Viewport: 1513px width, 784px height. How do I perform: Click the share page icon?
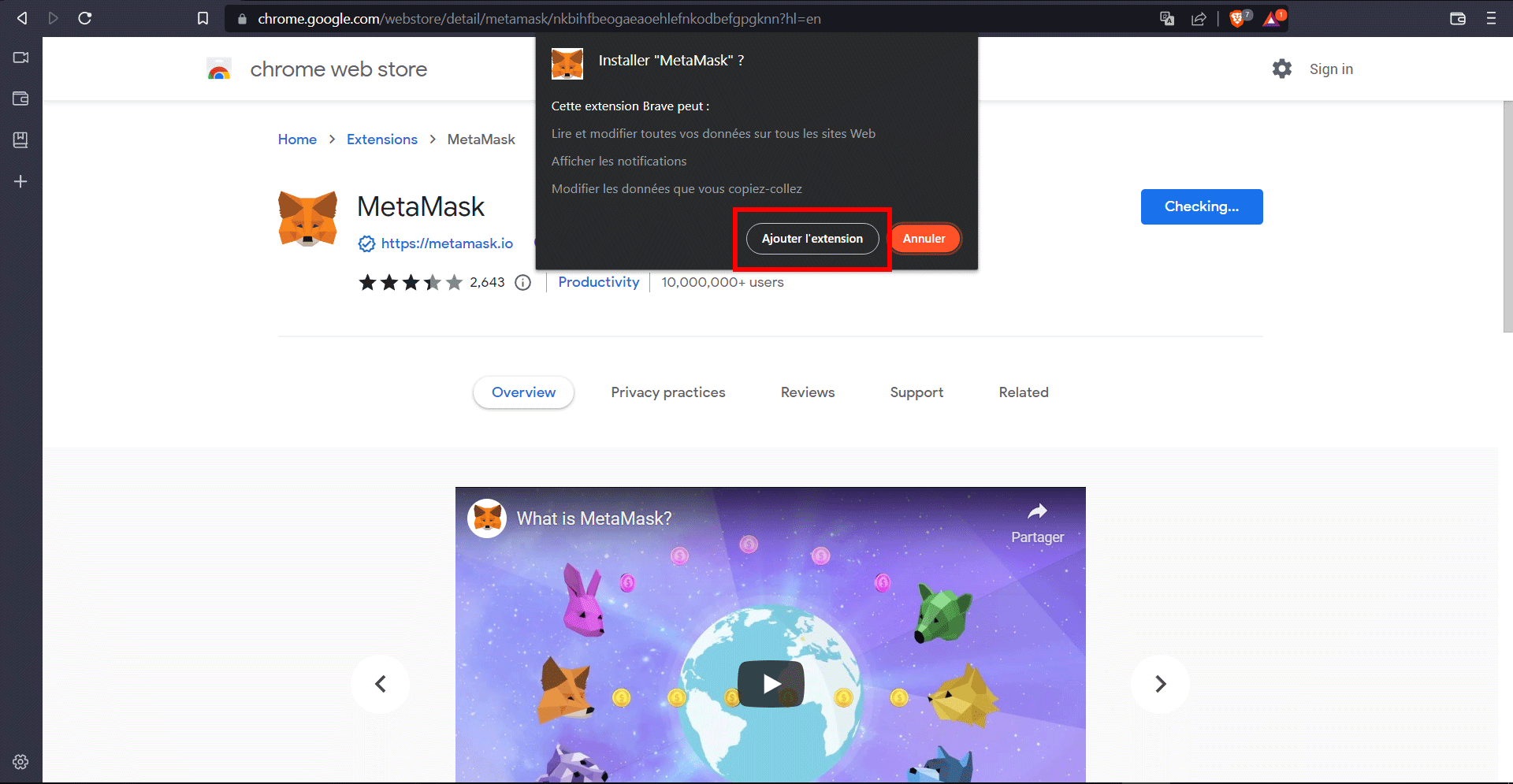[1199, 18]
